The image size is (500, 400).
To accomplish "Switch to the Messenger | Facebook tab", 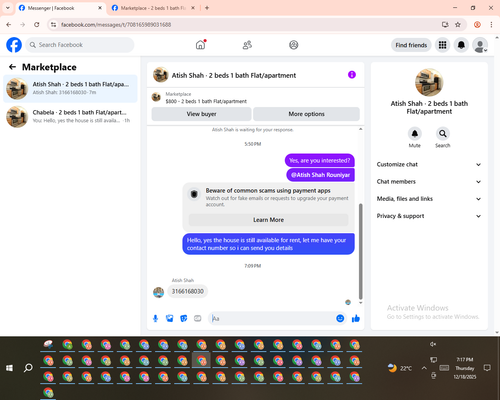I will [61, 8].
